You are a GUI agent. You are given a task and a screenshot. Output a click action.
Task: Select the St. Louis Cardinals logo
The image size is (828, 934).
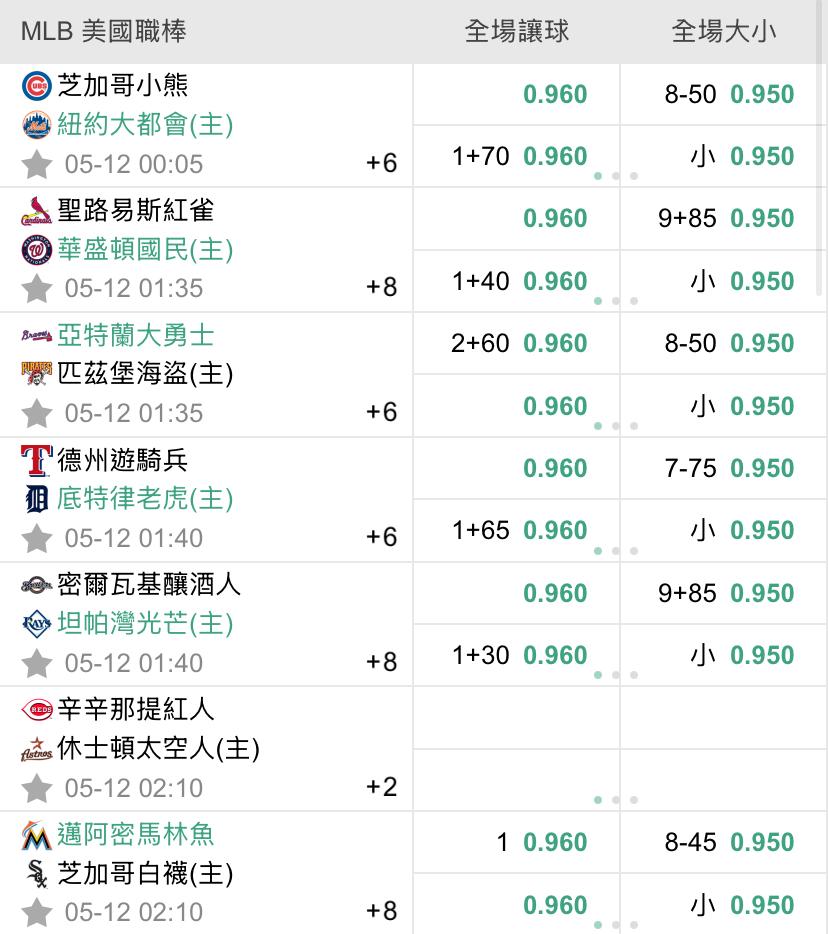click(x=36, y=211)
